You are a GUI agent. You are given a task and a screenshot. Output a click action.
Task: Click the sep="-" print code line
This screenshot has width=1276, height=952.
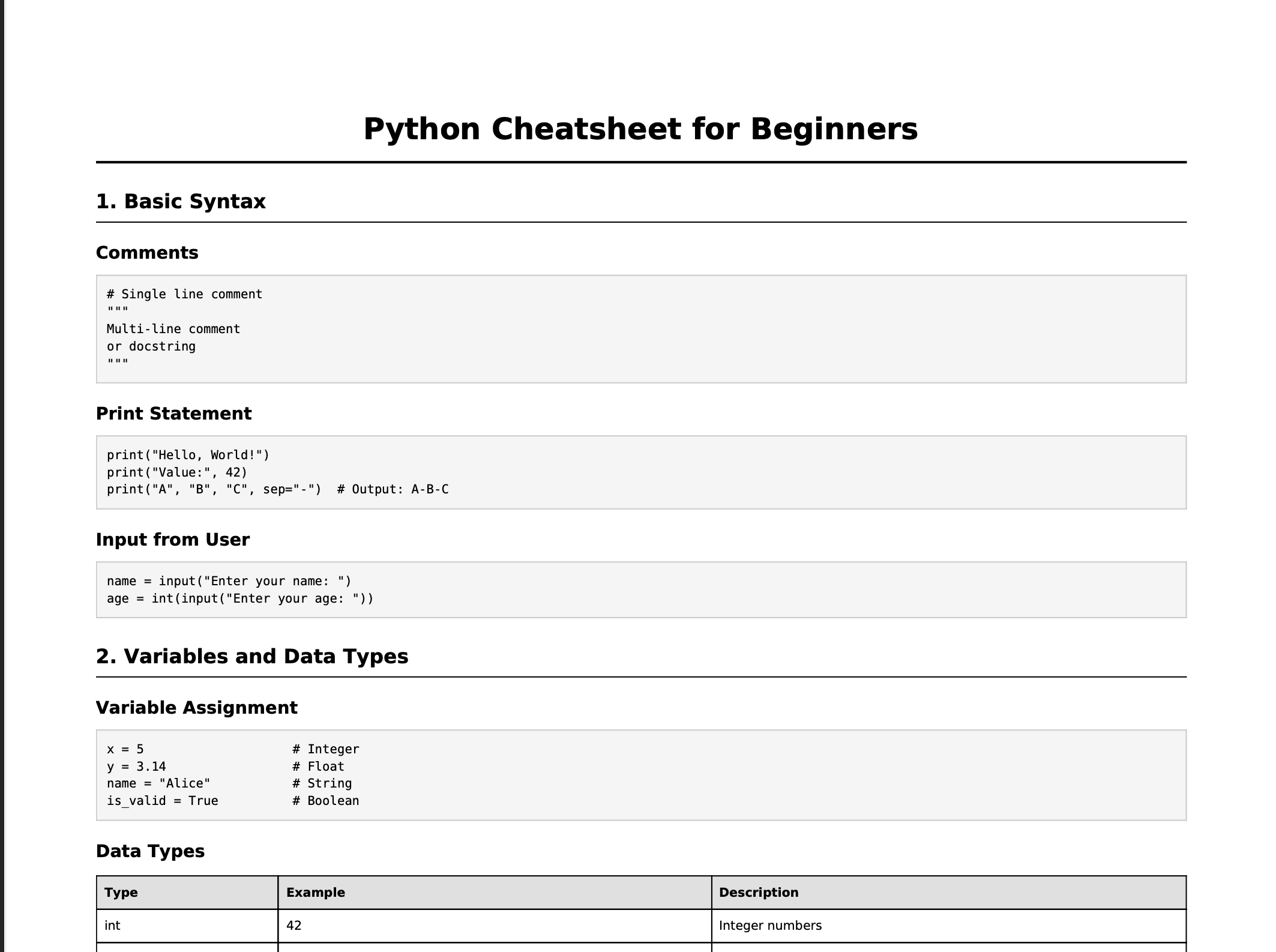point(278,489)
